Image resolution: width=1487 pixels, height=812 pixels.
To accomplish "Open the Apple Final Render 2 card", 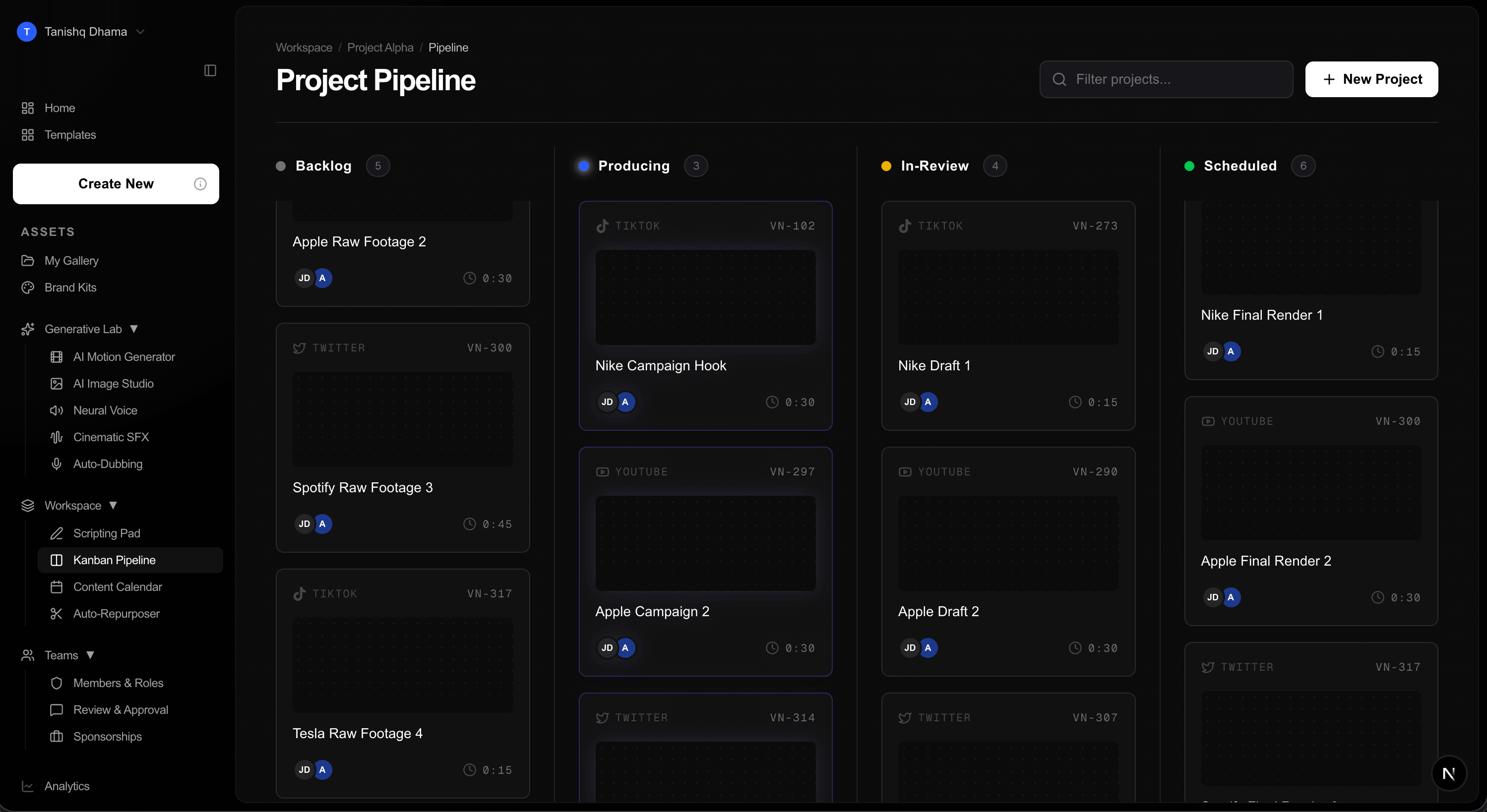I will click(x=1311, y=511).
